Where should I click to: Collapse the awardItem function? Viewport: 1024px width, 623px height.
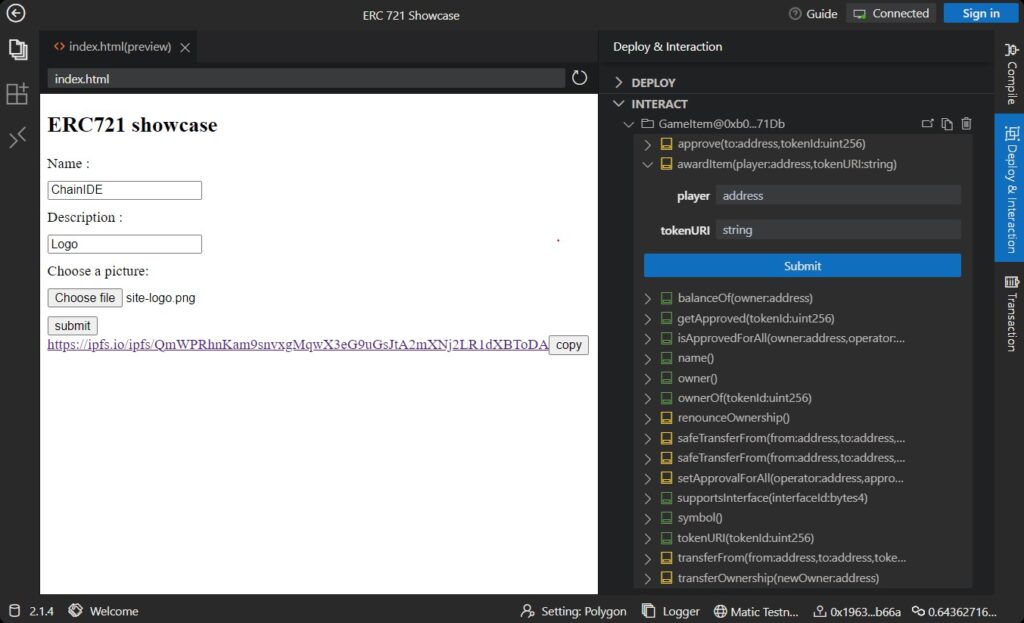pyautogui.click(x=649, y=164)
